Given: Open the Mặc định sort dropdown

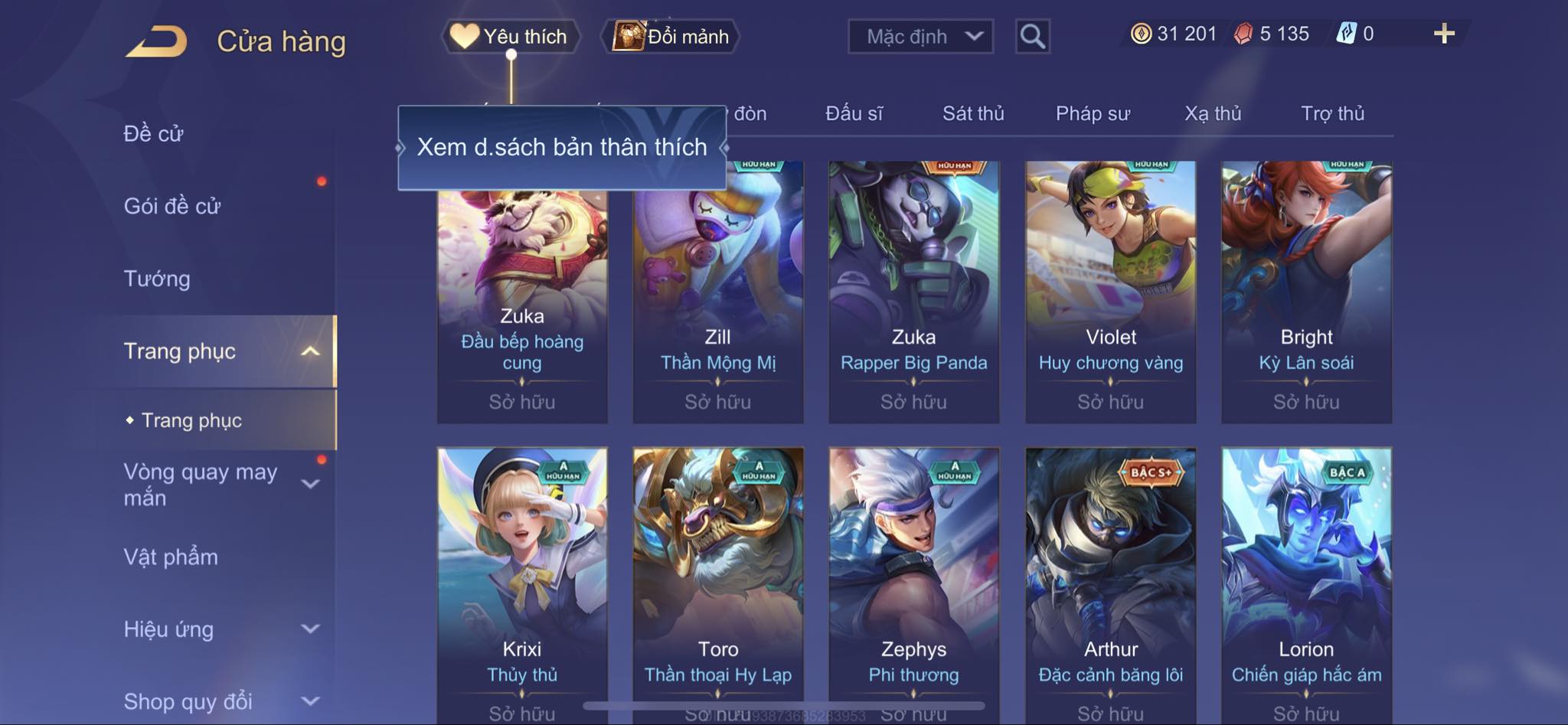Looking at the screenshot, I should [920, 36].
